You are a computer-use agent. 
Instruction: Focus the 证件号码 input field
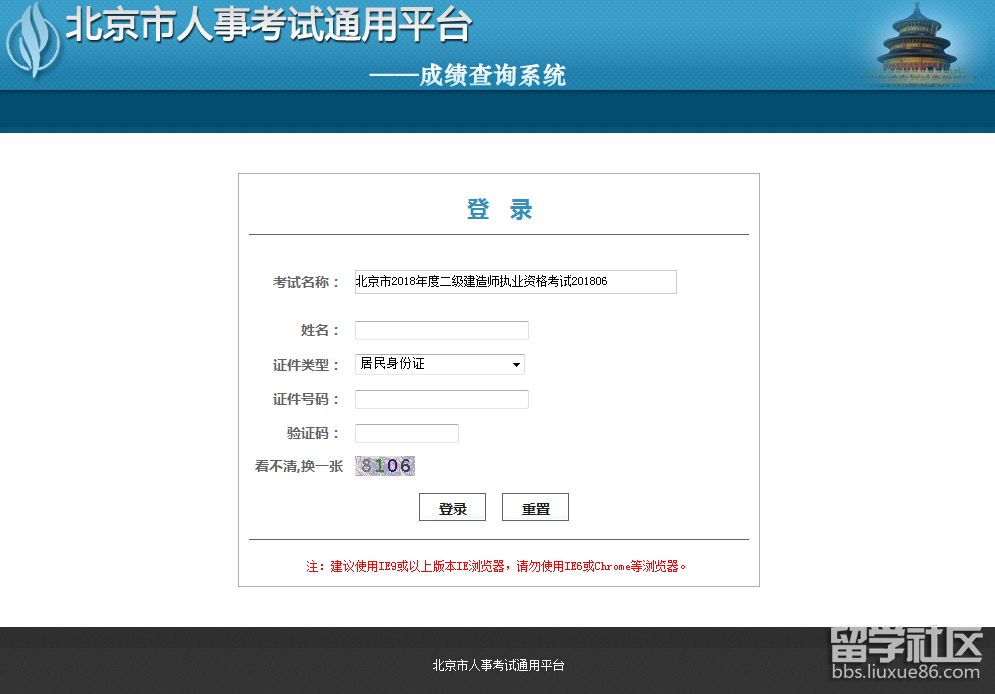[441, 398]
